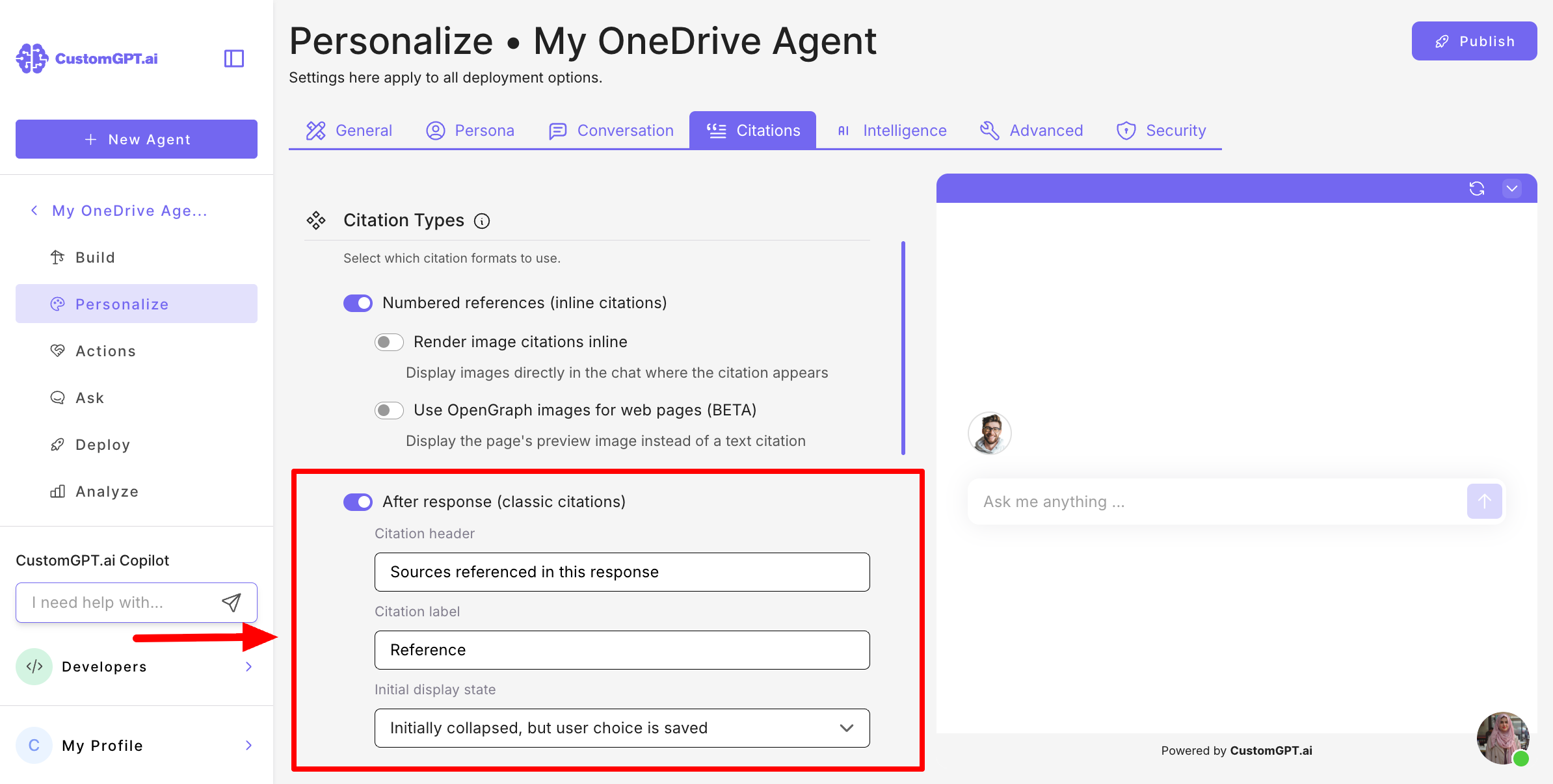Click the Citation Types info icon
The width and height of the screenshot is (1553, 784).
482,221
